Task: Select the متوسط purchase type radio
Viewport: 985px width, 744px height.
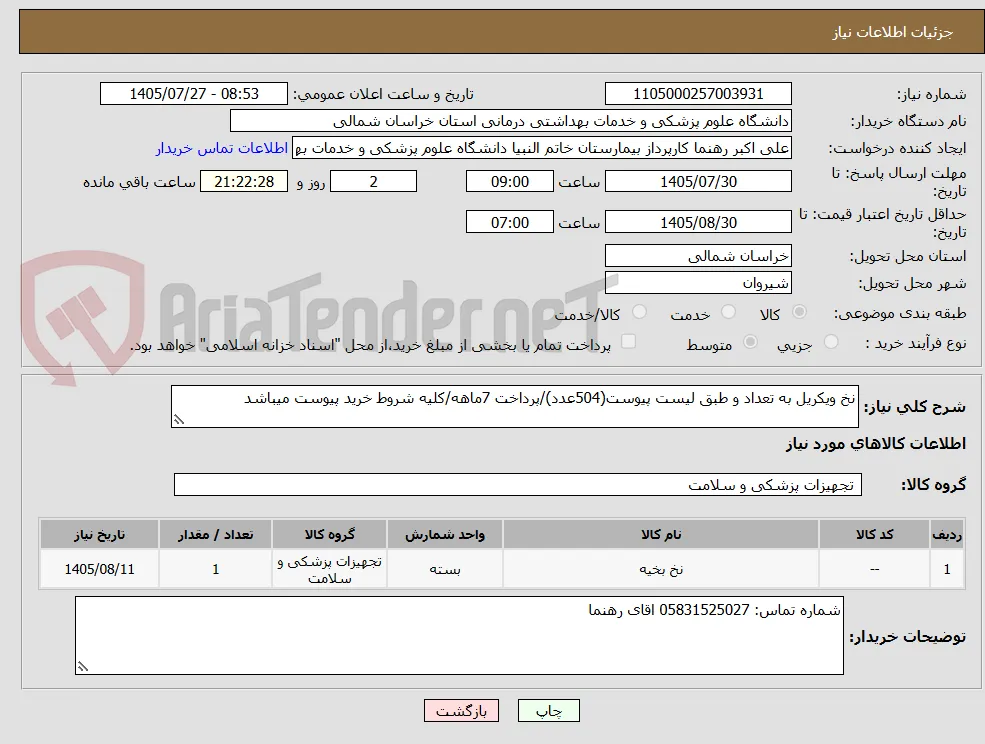Action: [x=750, y=342]
